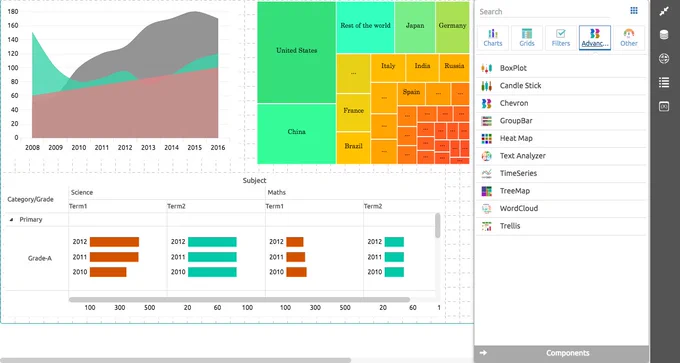680x363 pixels.
Task: Click the France treemap tile
Action: (353, 112)
